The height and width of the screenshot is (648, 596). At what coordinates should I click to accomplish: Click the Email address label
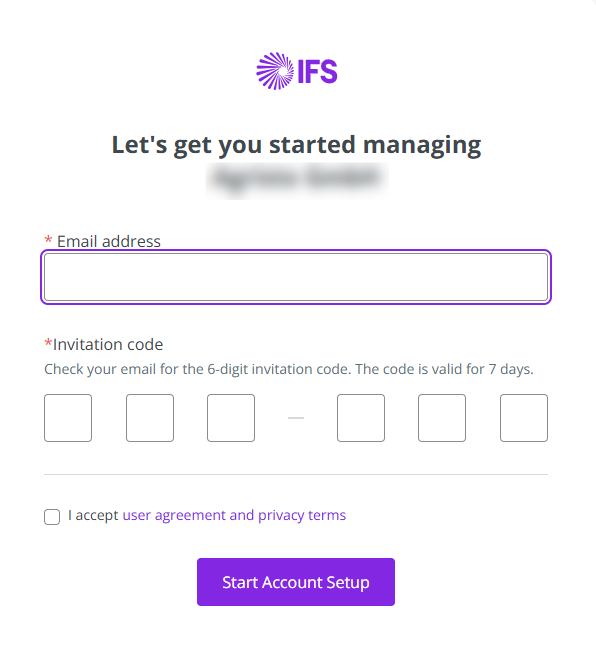pos(108,241)
